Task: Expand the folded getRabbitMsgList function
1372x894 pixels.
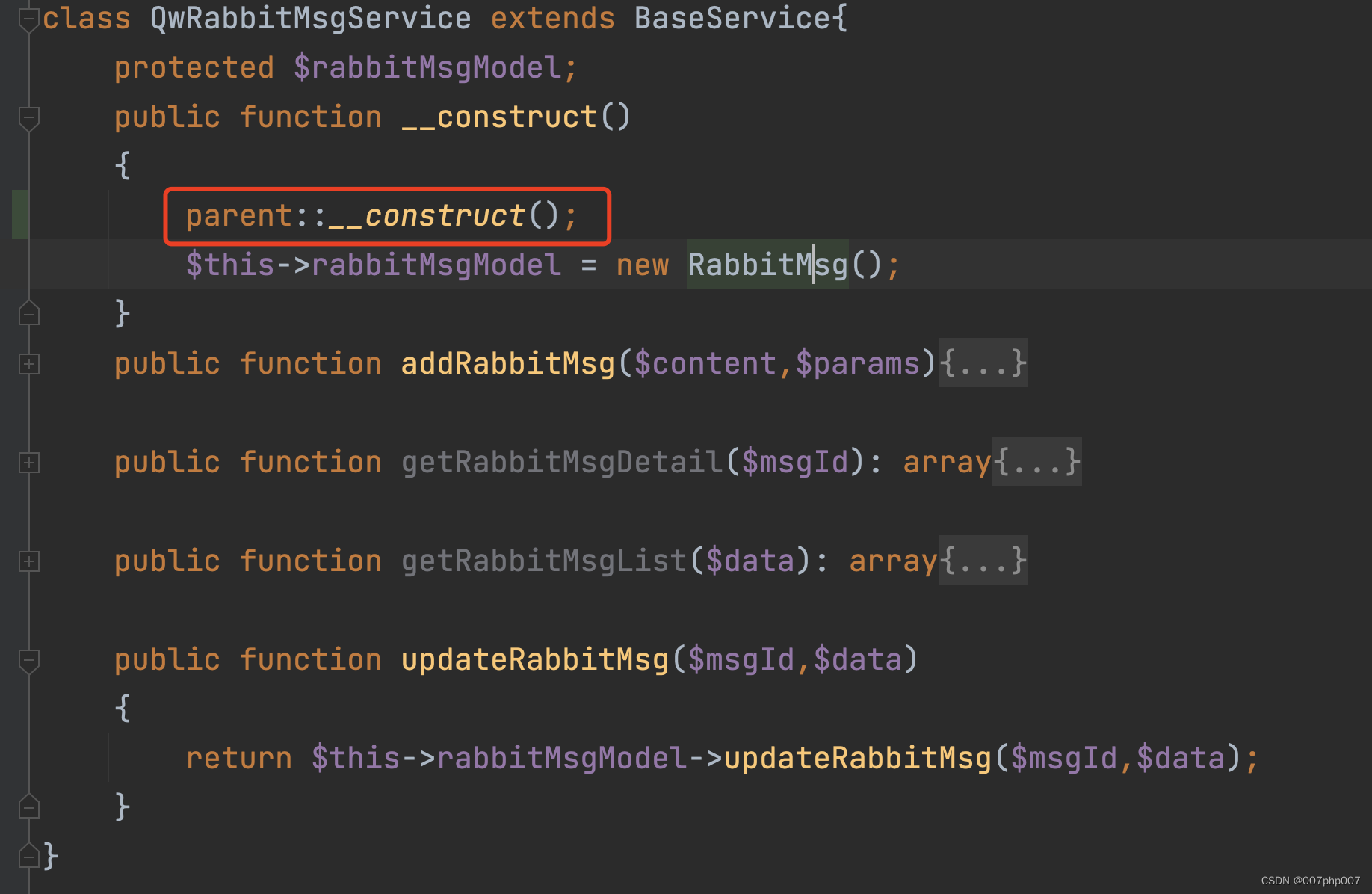Action: point(28,561)
